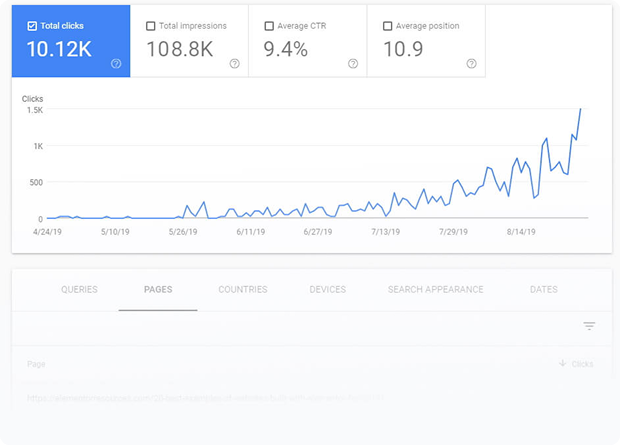Image resolution: width=620 pixels, height=445 pixels.
Task: Click help icon on Total impressions card
Action: point(234,63)
